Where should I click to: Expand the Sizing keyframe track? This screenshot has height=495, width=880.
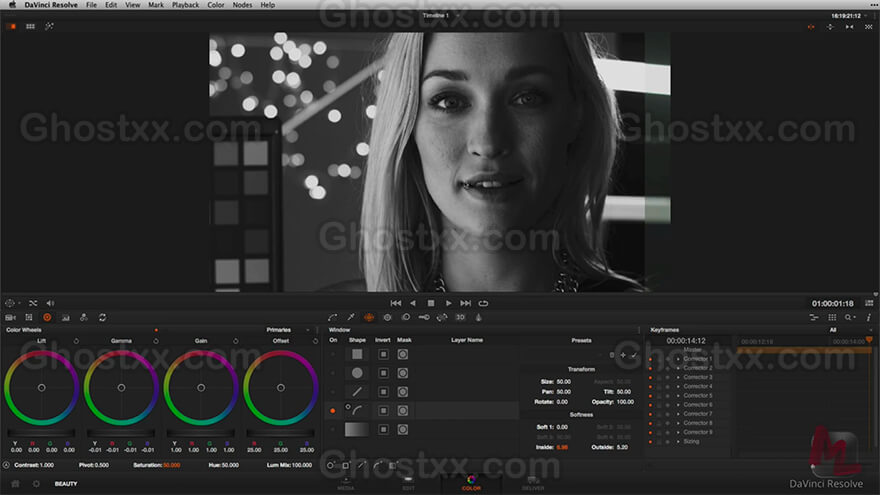(678, 442)
